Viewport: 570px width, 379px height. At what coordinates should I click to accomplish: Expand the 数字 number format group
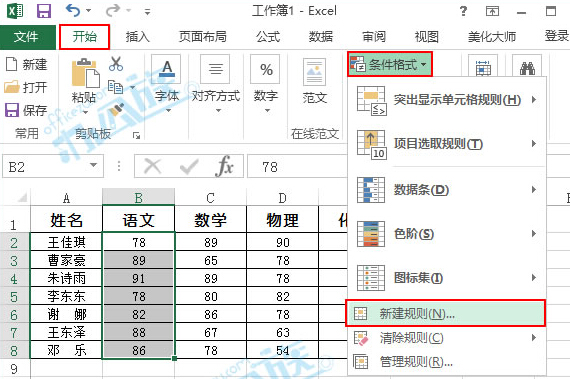tap(266, 84)
